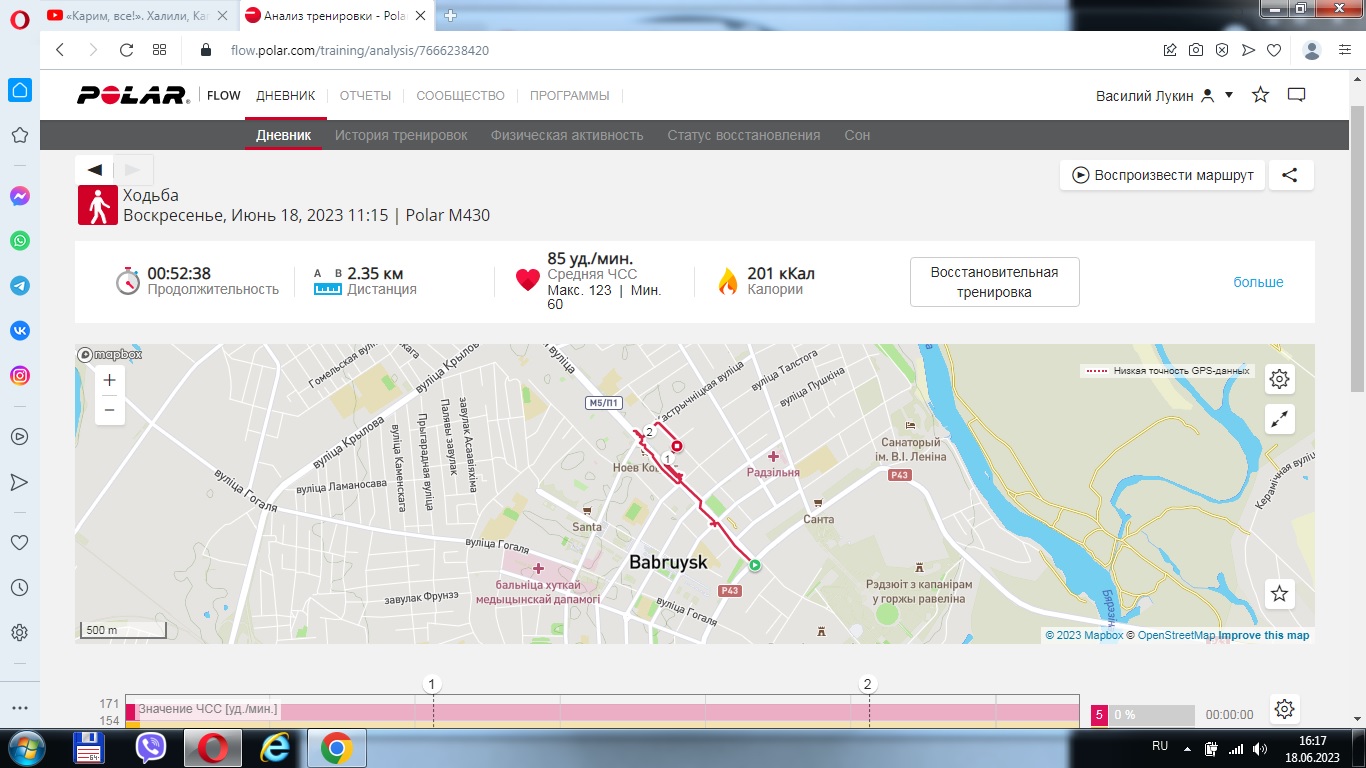Open Internet Explorer from the taskbar

pyautogui.click(x=274, y=748)
